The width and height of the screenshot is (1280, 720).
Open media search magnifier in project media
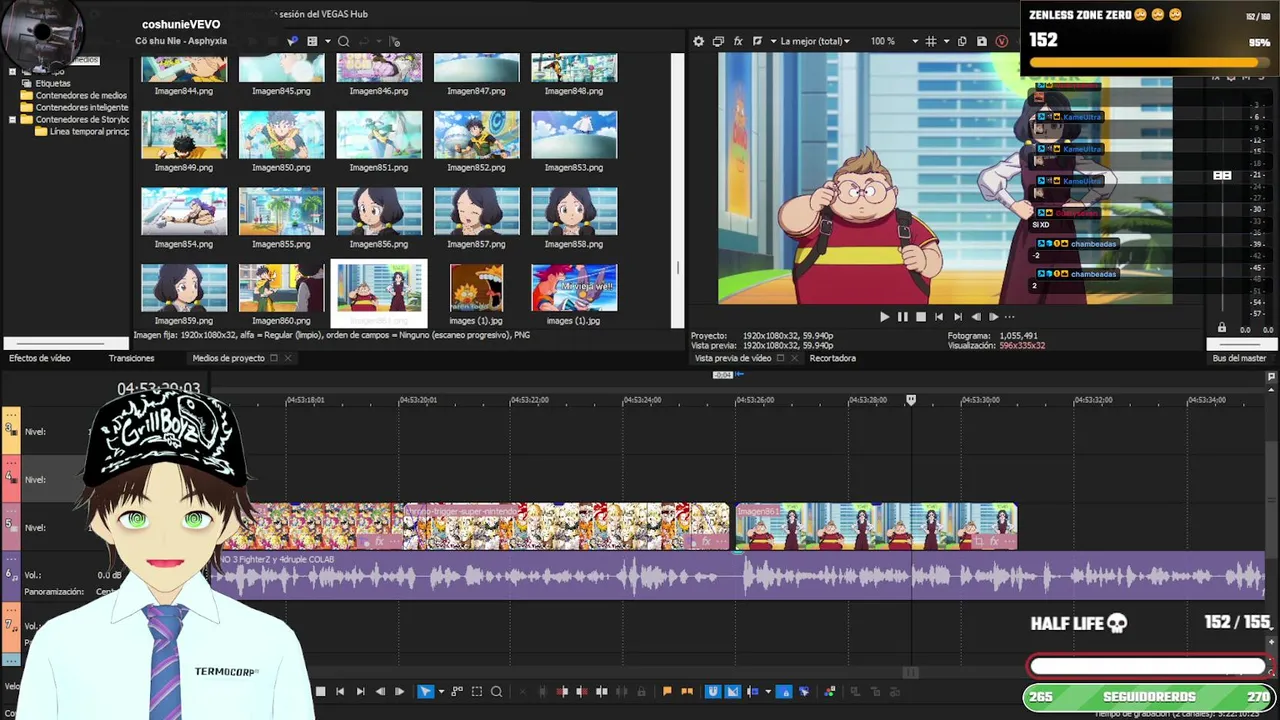pos(343,41)
